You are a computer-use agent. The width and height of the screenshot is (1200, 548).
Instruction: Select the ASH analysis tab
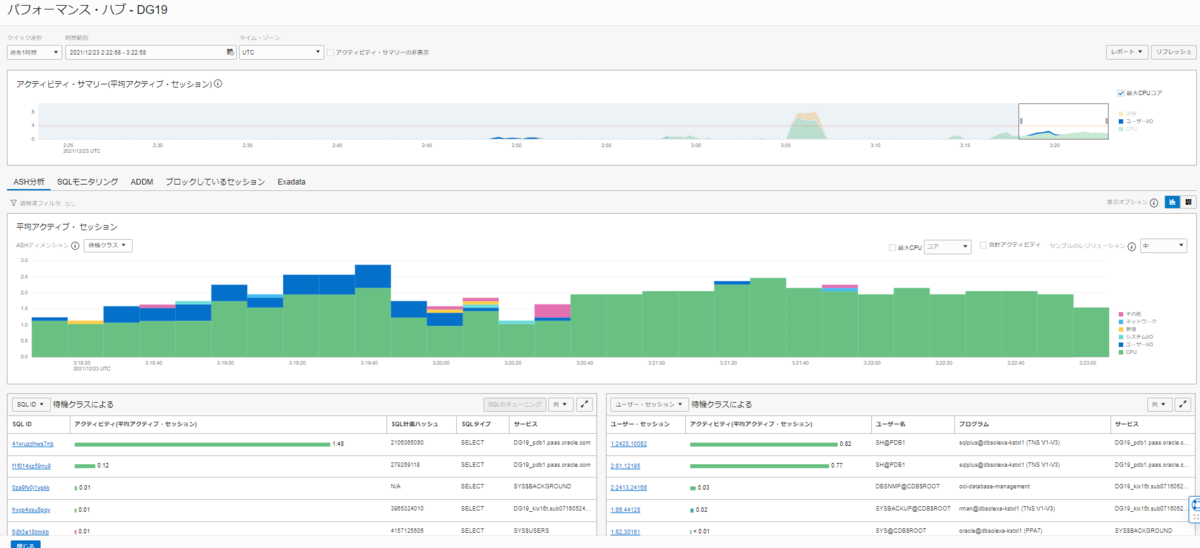click(x=29, y=182)
